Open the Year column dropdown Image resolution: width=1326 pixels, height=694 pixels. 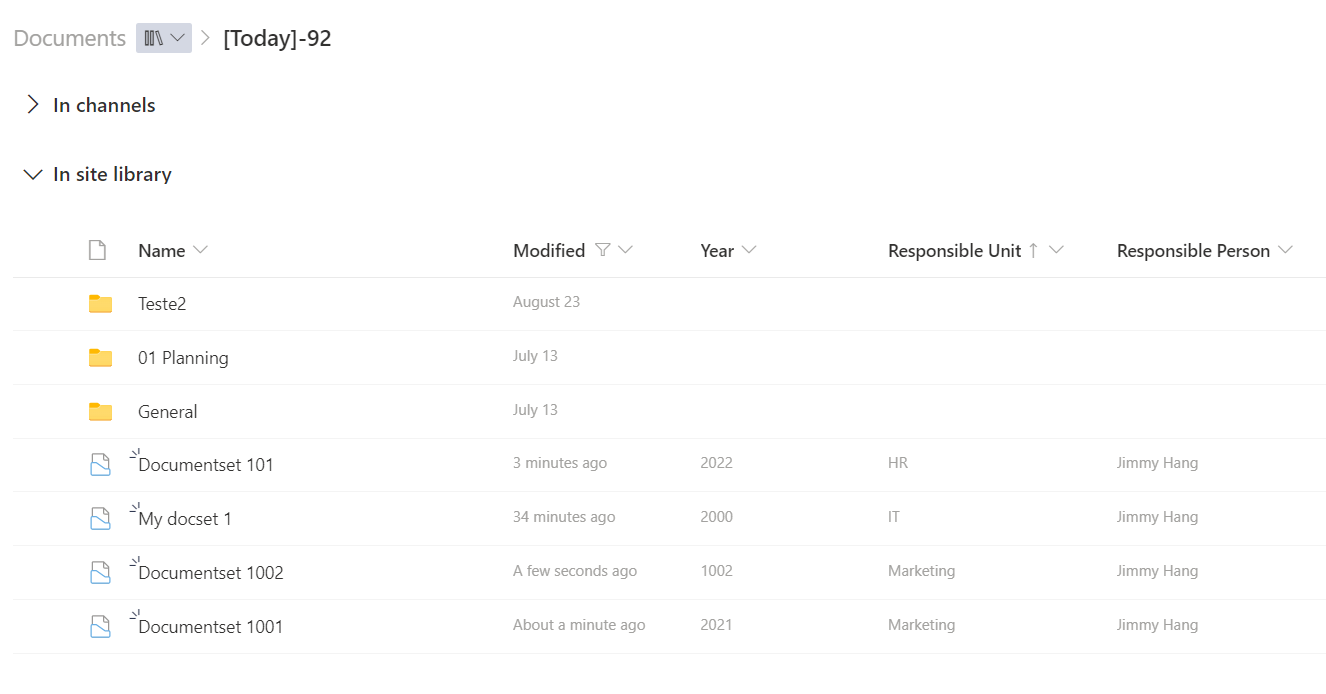[x=728, y=251]
